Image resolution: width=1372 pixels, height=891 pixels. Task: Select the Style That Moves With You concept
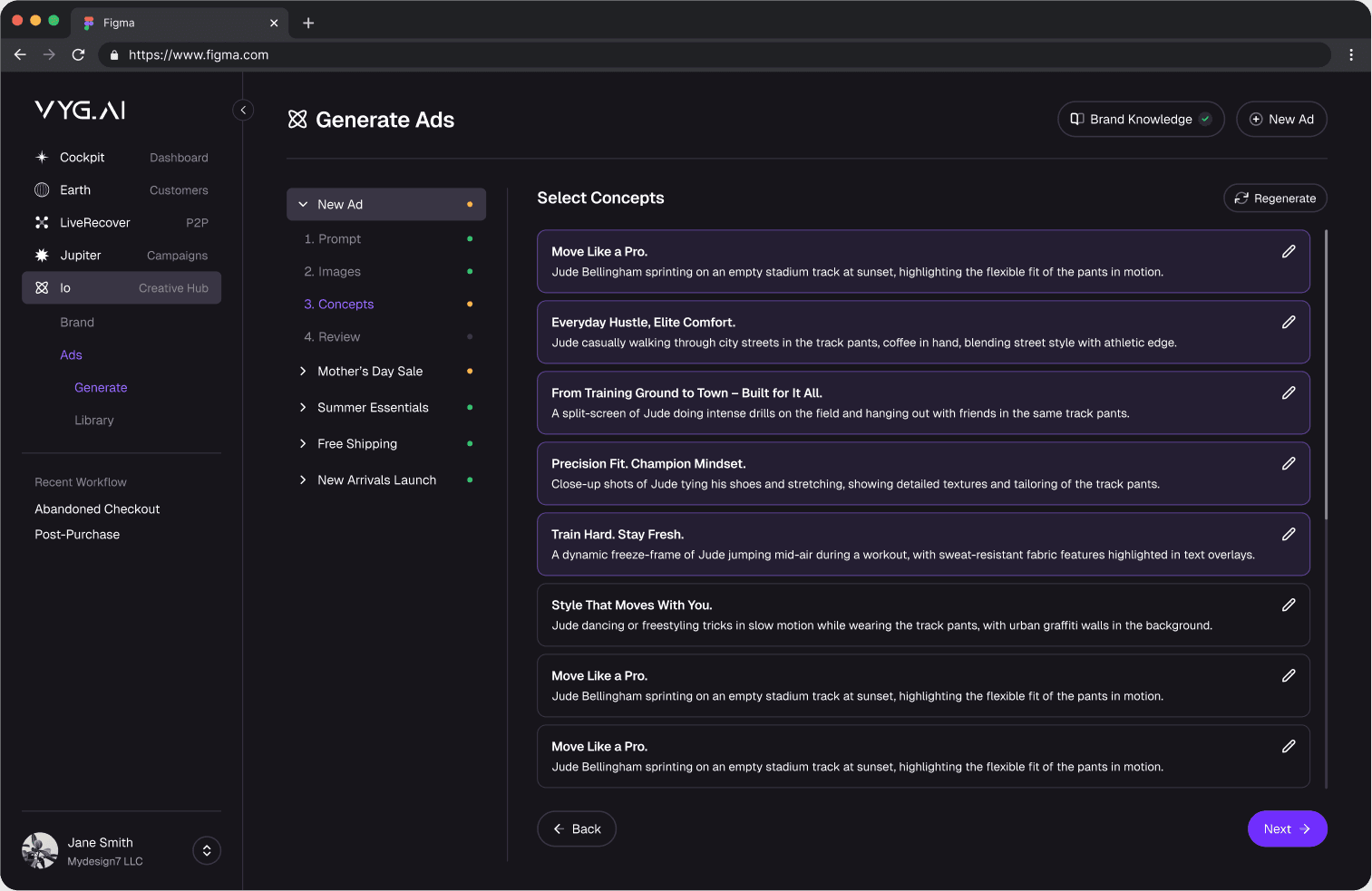pos(907,615)
